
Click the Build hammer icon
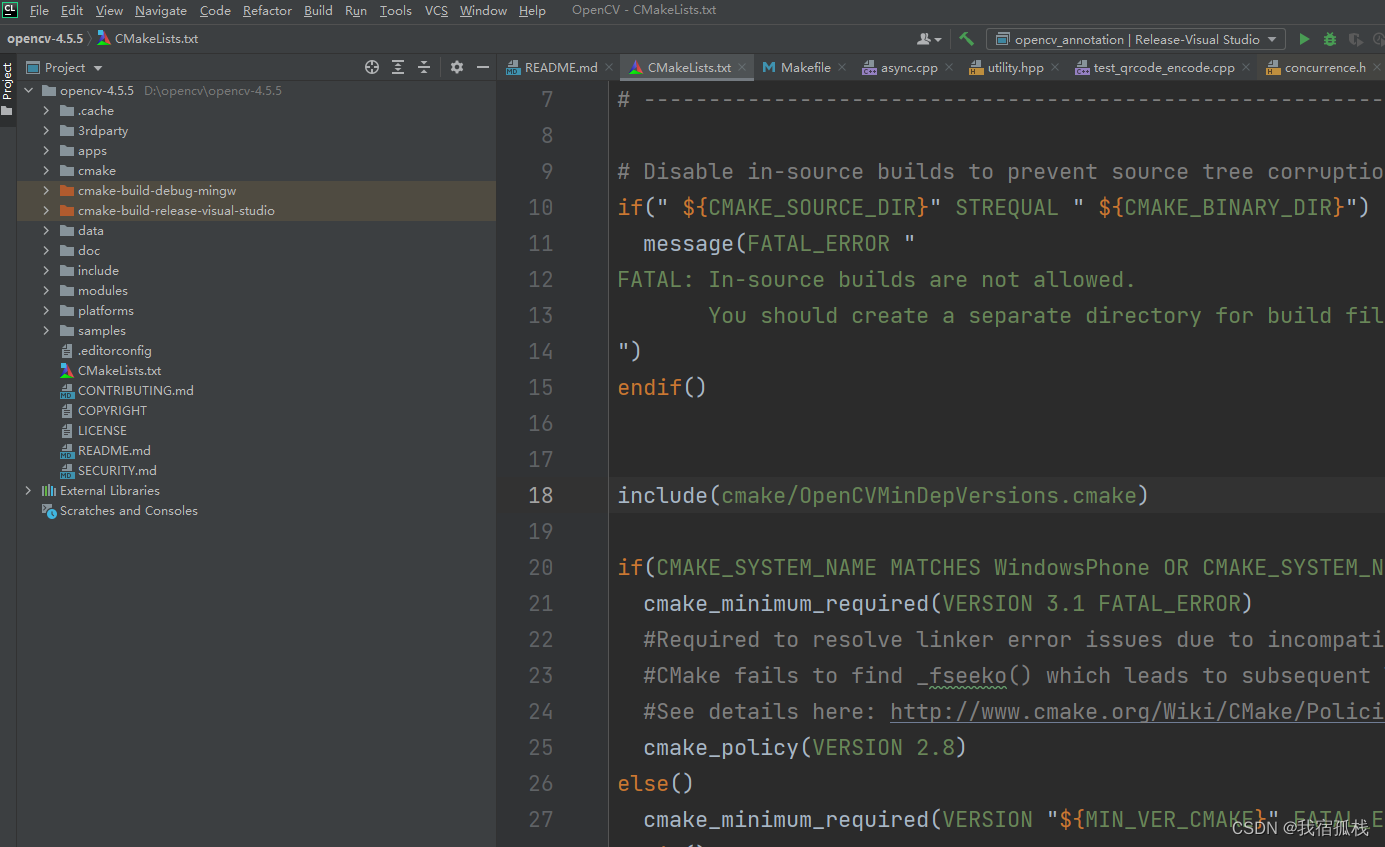click(x=966, y=39)
